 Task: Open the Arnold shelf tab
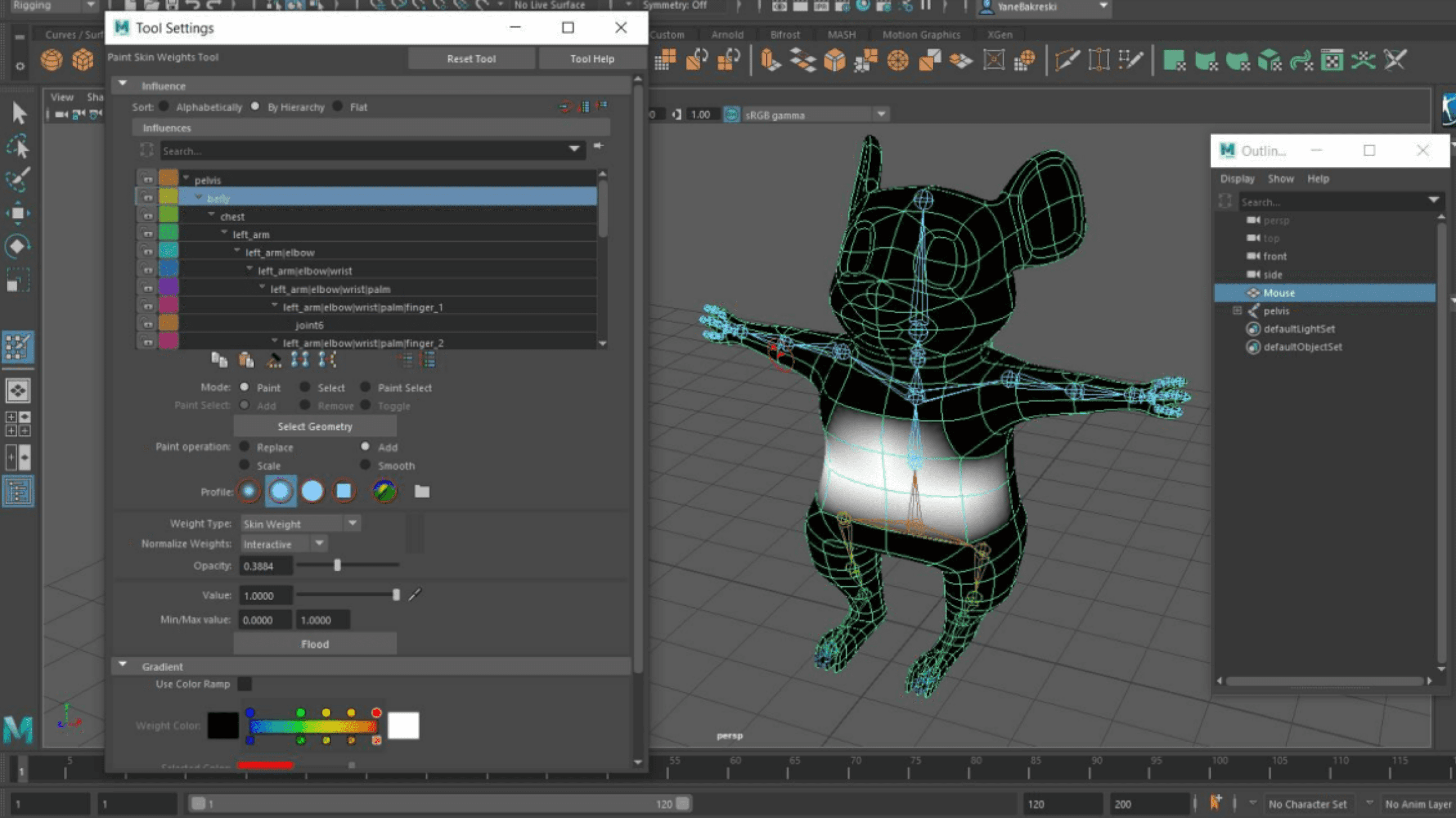click(x=727, y=35)
